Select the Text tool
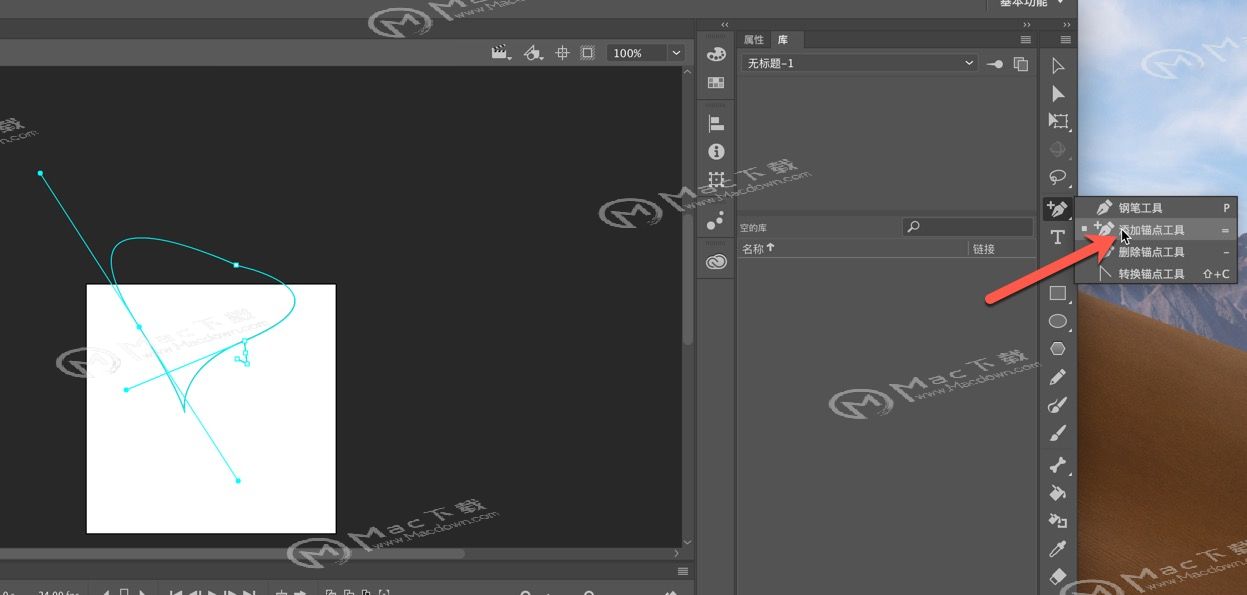The height and width of the screenshot is (595, 1247). 1057,237
